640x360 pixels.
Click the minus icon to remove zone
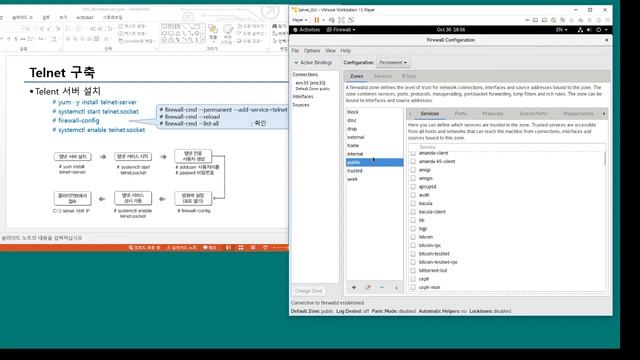click(x=382, y=287)
